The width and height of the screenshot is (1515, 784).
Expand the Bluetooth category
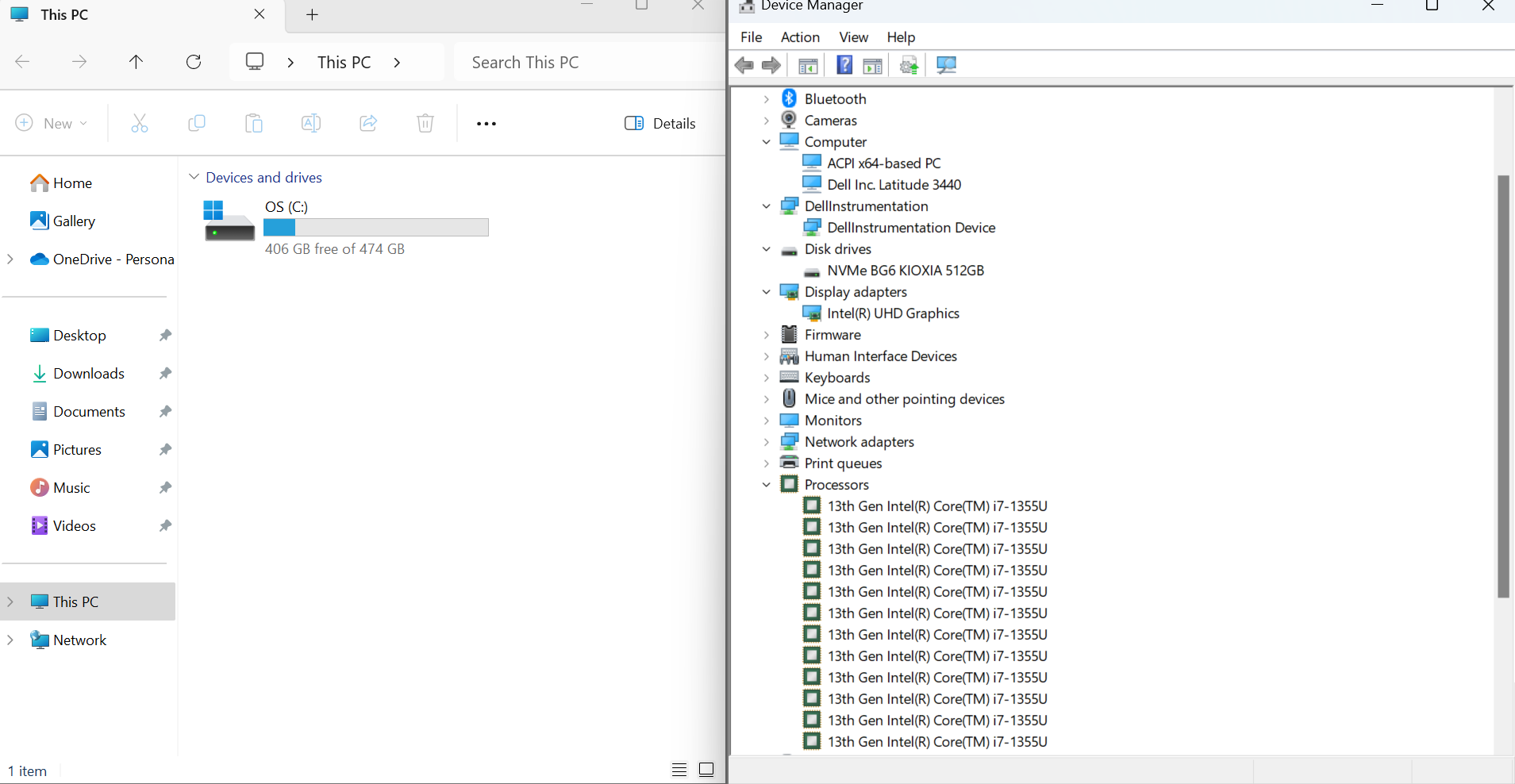point(767,99)
